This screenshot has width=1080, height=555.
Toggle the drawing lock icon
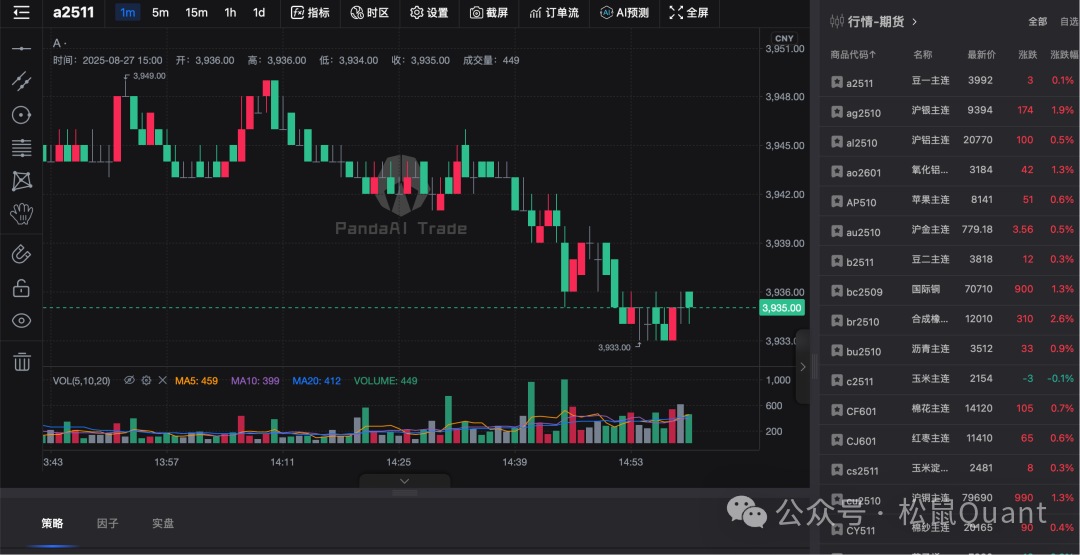point(21,288)
